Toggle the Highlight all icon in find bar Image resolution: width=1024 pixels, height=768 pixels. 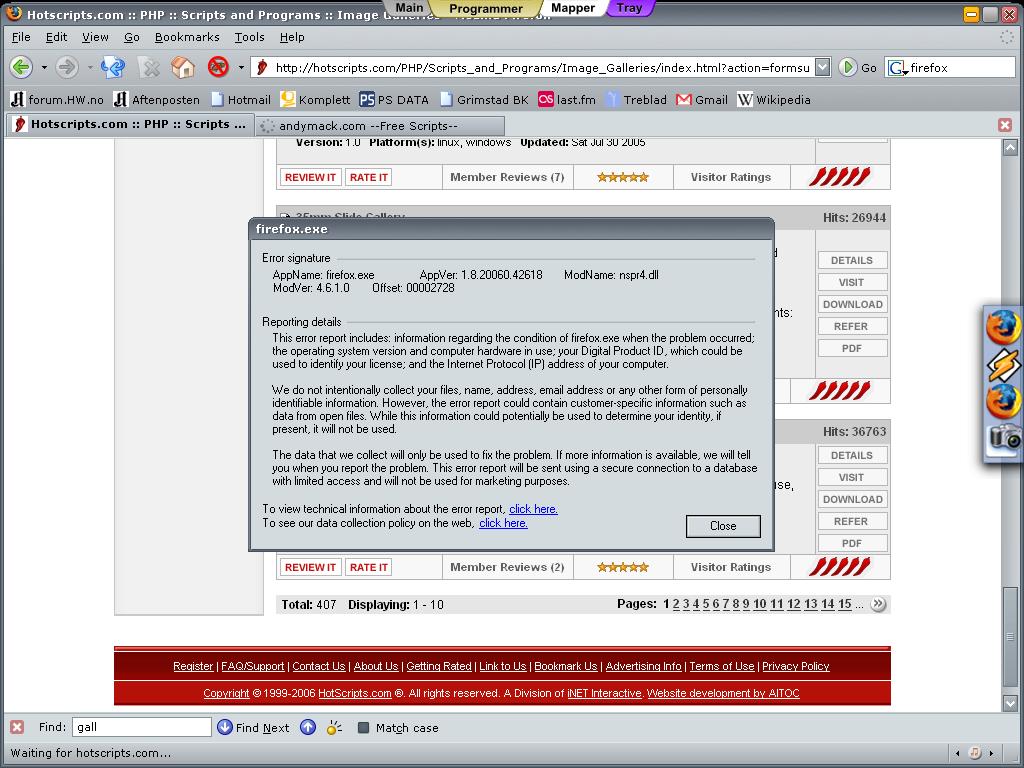[x=334, y=727]
